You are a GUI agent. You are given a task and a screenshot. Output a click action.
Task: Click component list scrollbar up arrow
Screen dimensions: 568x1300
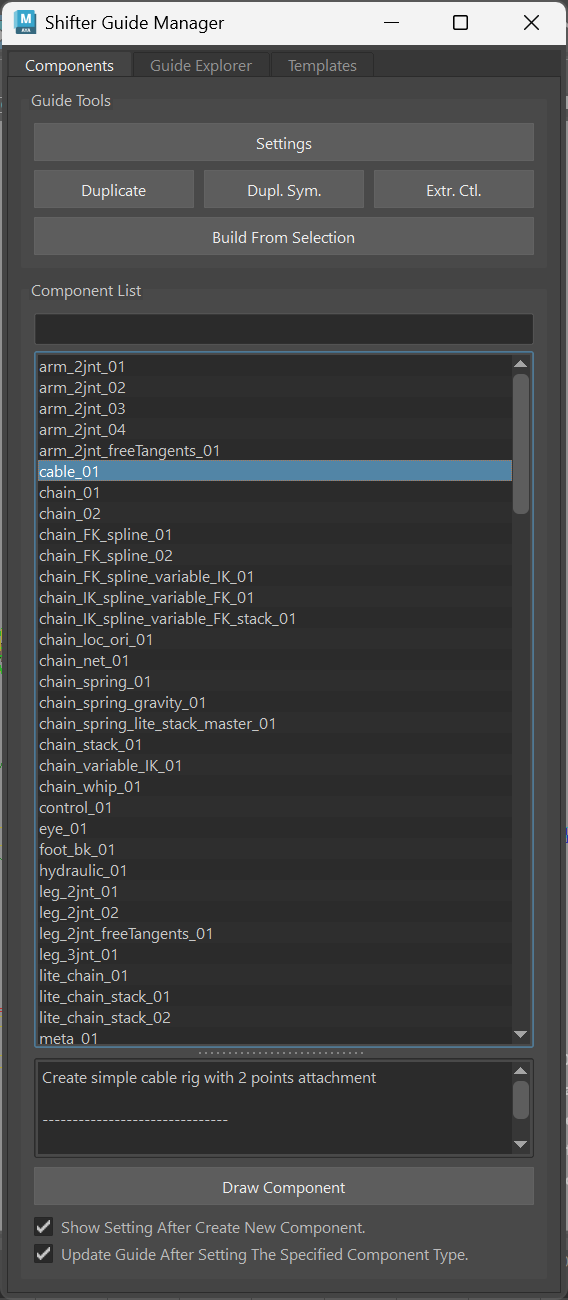pyautogui.click(x=521, y=364)
